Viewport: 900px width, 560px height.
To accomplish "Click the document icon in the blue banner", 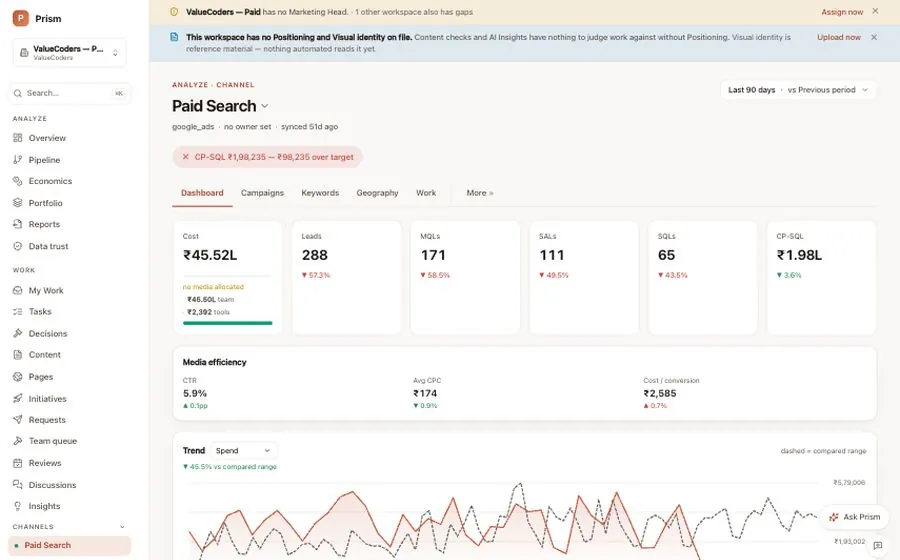I will (174, 37).
